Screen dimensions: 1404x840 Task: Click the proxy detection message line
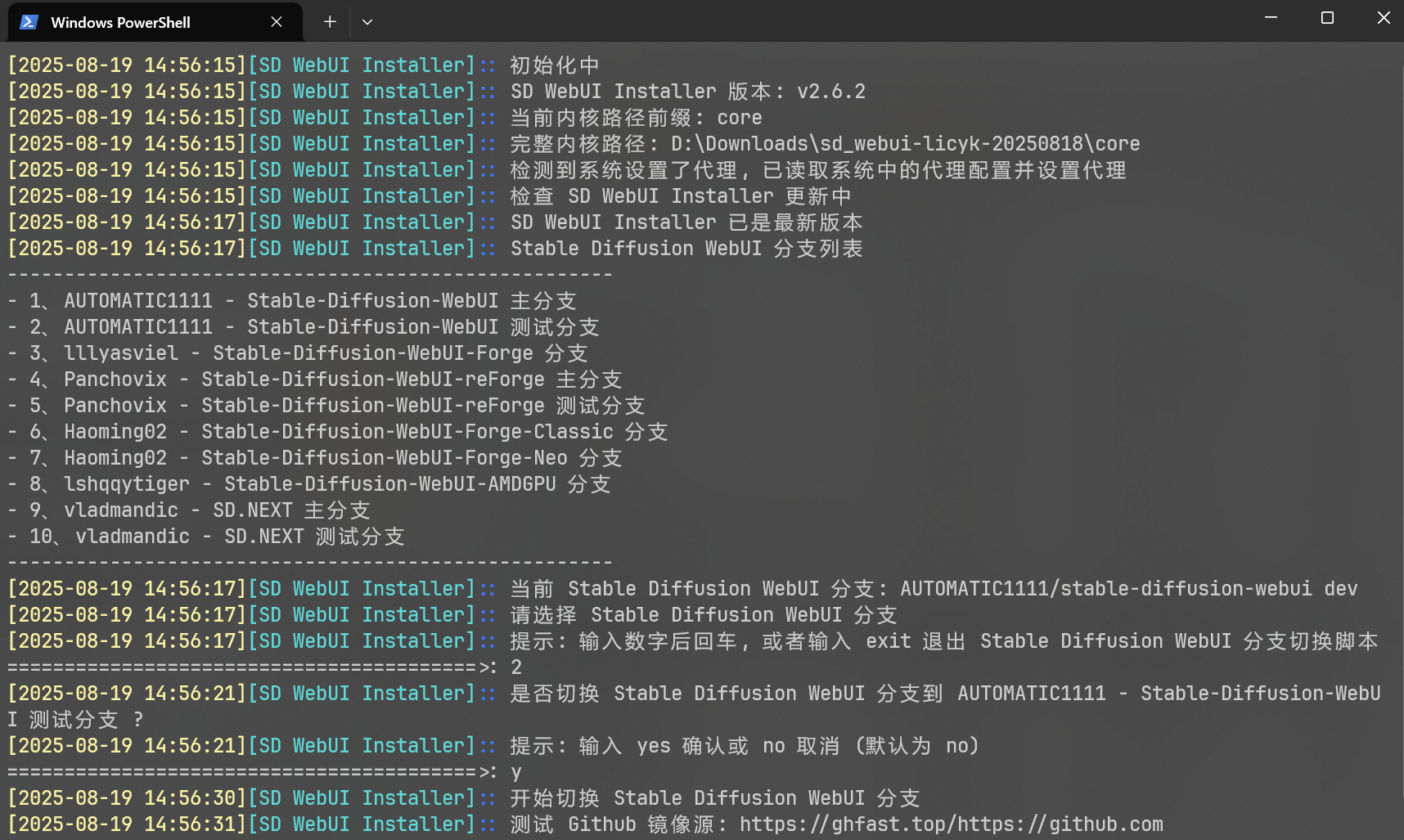pos(818,170)
